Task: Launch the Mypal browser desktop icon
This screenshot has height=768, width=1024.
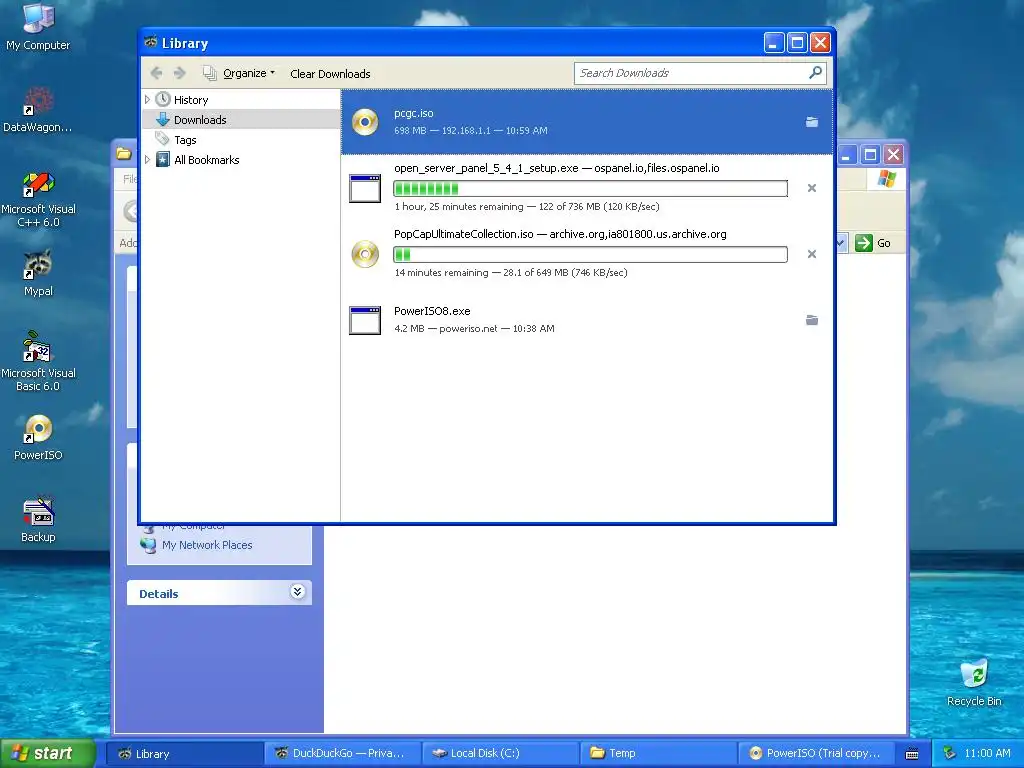Action: click(38, 273)
